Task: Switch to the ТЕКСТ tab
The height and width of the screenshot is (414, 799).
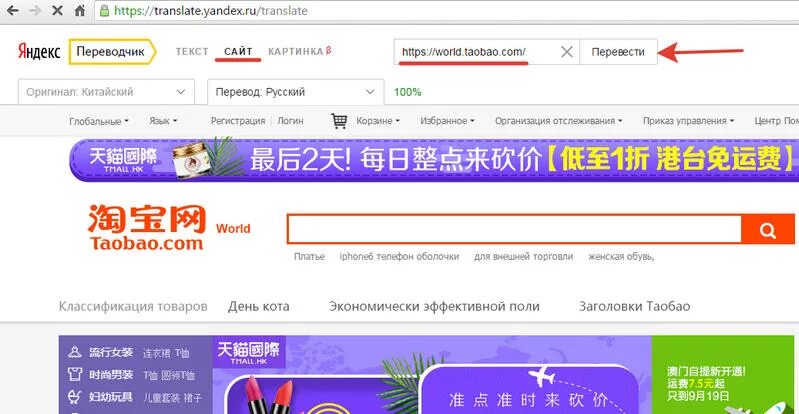Action: click(192, 51)
